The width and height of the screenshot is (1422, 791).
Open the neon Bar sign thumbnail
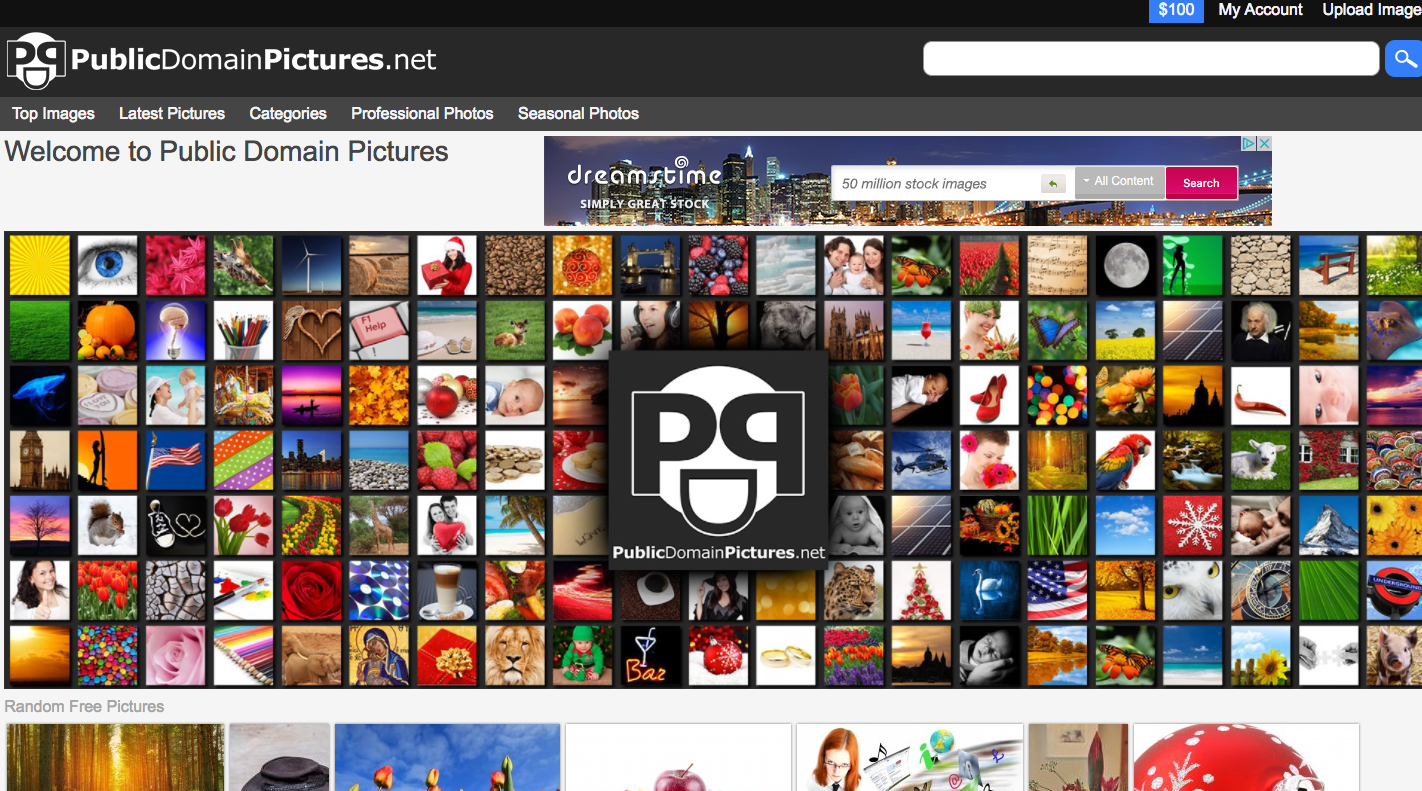[650, 655]
